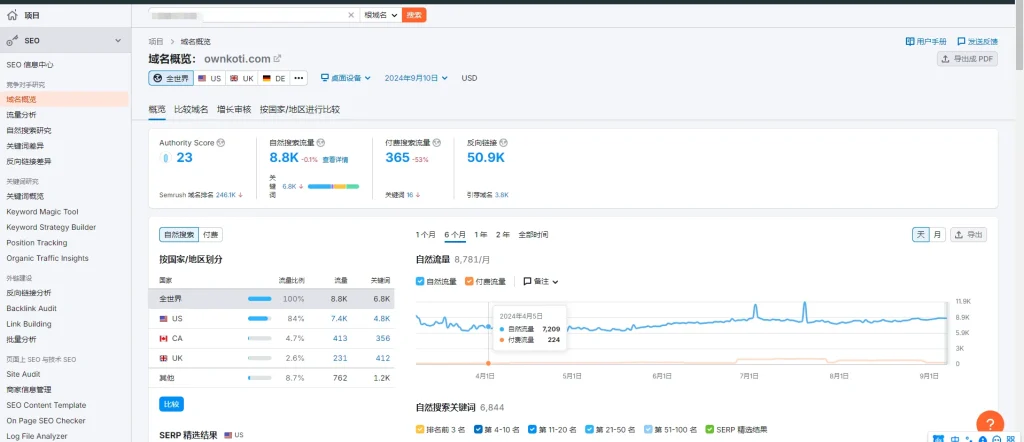Click the 全世界 traffic share bar
The image size is (1024, 442).
pyautogui.click(x=259, y=299)
